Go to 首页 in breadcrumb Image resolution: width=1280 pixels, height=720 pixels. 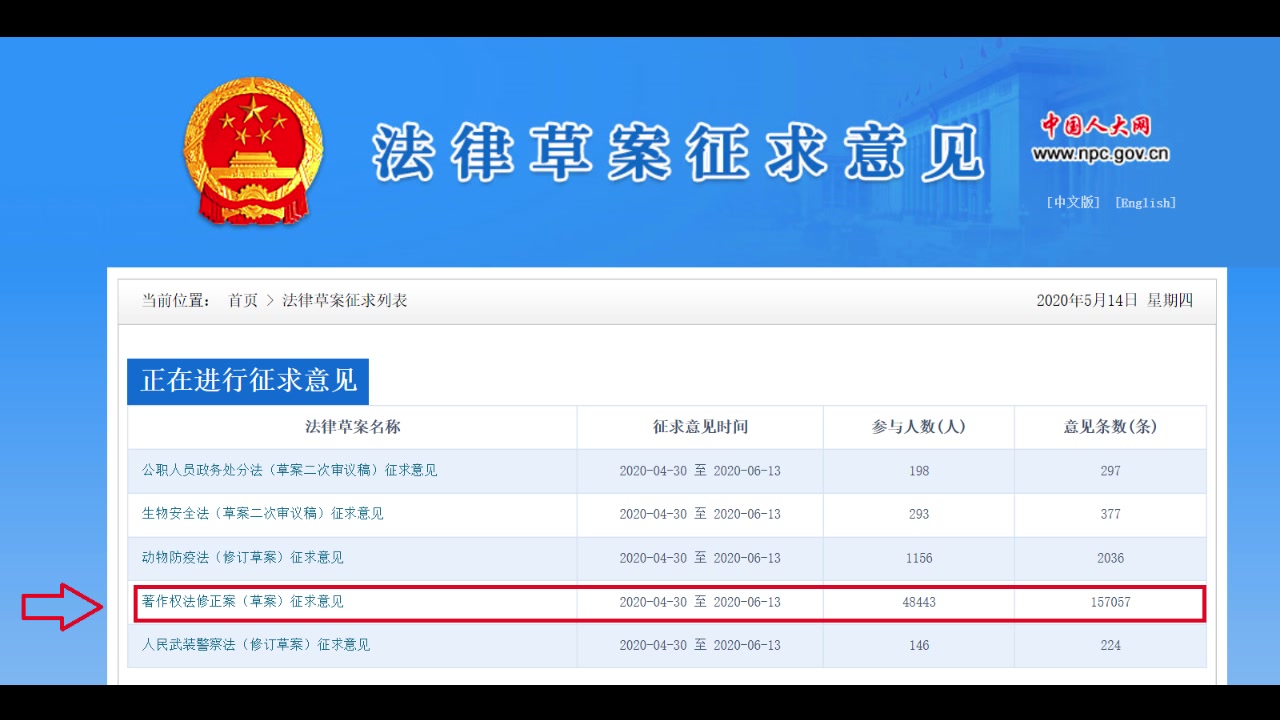pos(243,300)
